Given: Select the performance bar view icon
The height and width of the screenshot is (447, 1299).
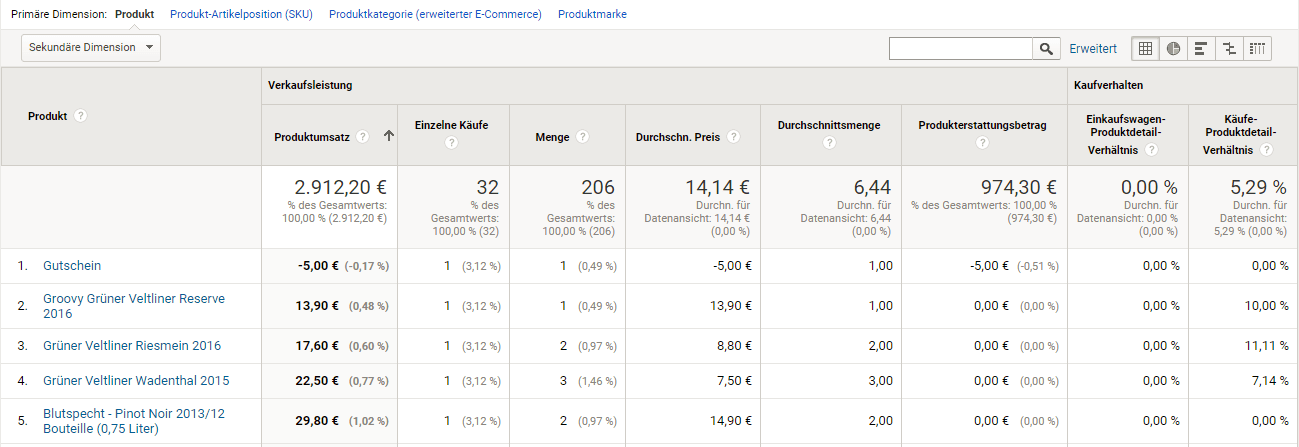Looking at the screenshot, I should pyautogui.click(x=1201, y=48).
